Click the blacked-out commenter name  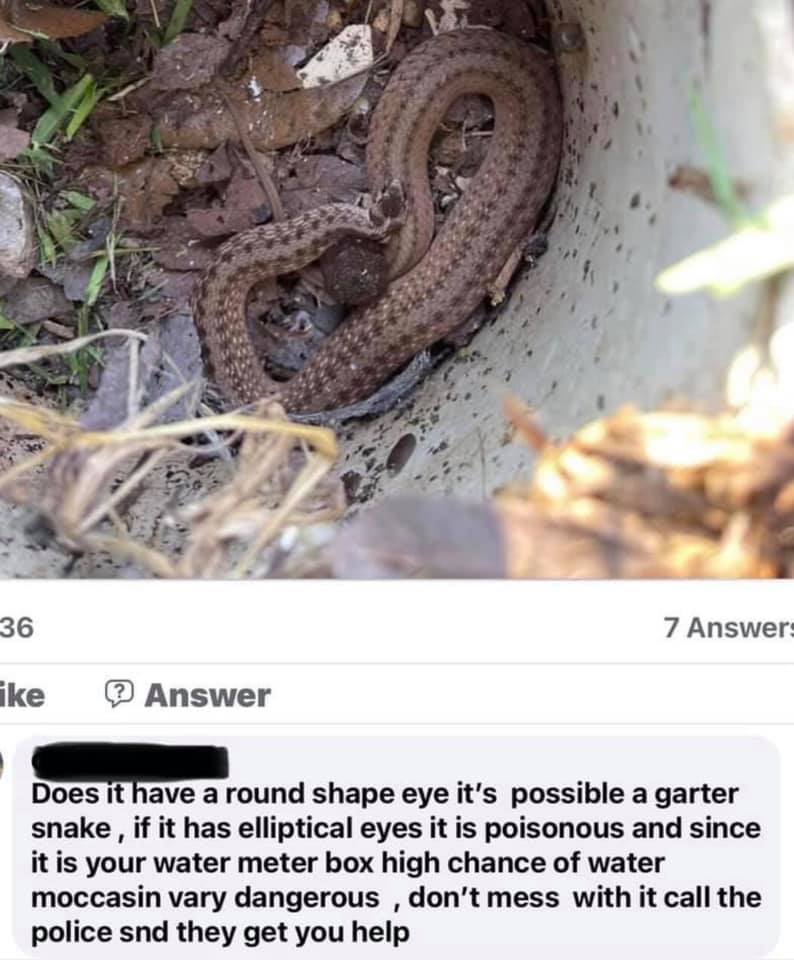[x=130, y=762]
